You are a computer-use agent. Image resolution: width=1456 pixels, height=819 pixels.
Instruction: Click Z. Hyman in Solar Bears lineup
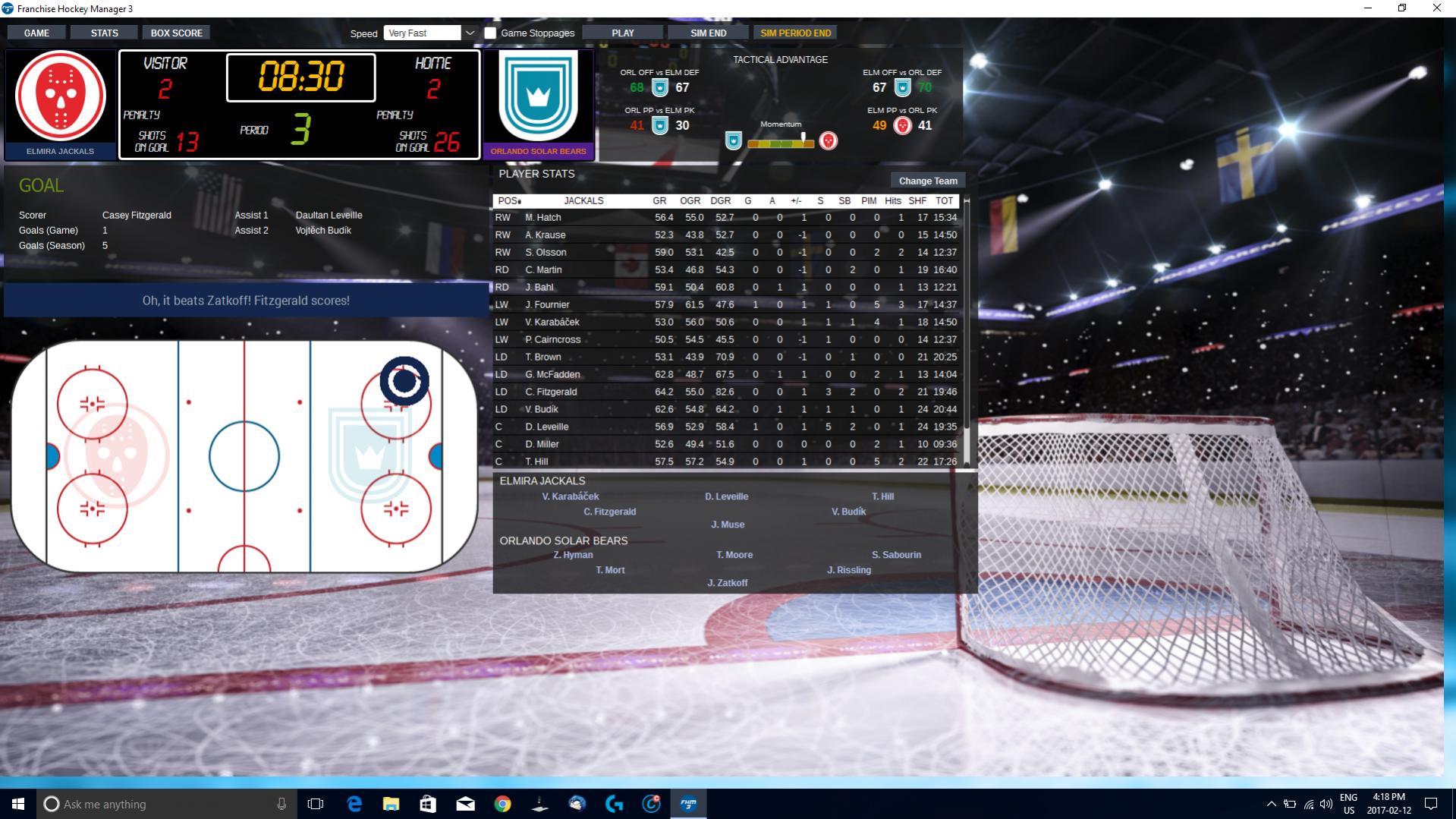click(x=573, y=555)
